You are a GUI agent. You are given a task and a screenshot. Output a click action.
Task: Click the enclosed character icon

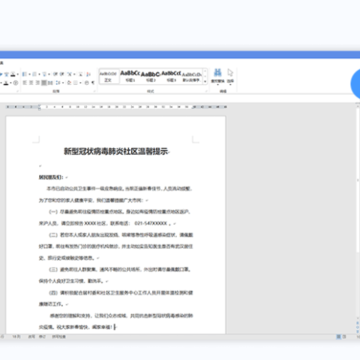point(15,83)
